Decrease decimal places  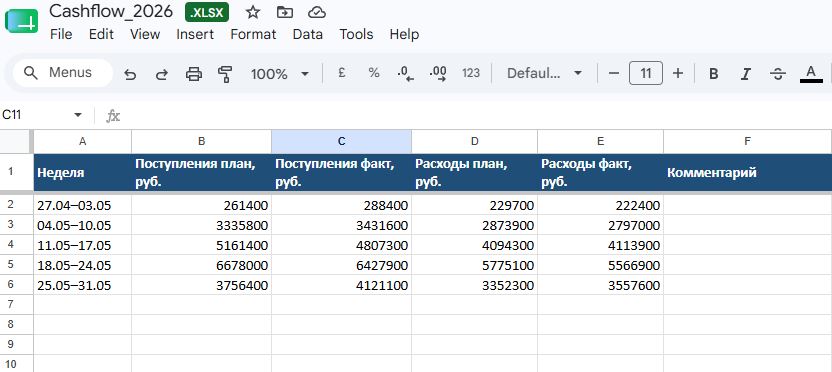(x=405, y=73)
